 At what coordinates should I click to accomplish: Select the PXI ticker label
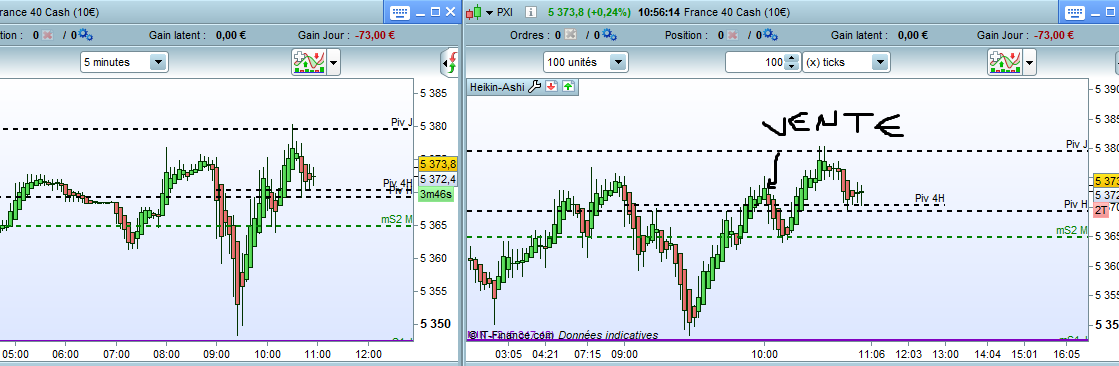[x=505, y=12]
